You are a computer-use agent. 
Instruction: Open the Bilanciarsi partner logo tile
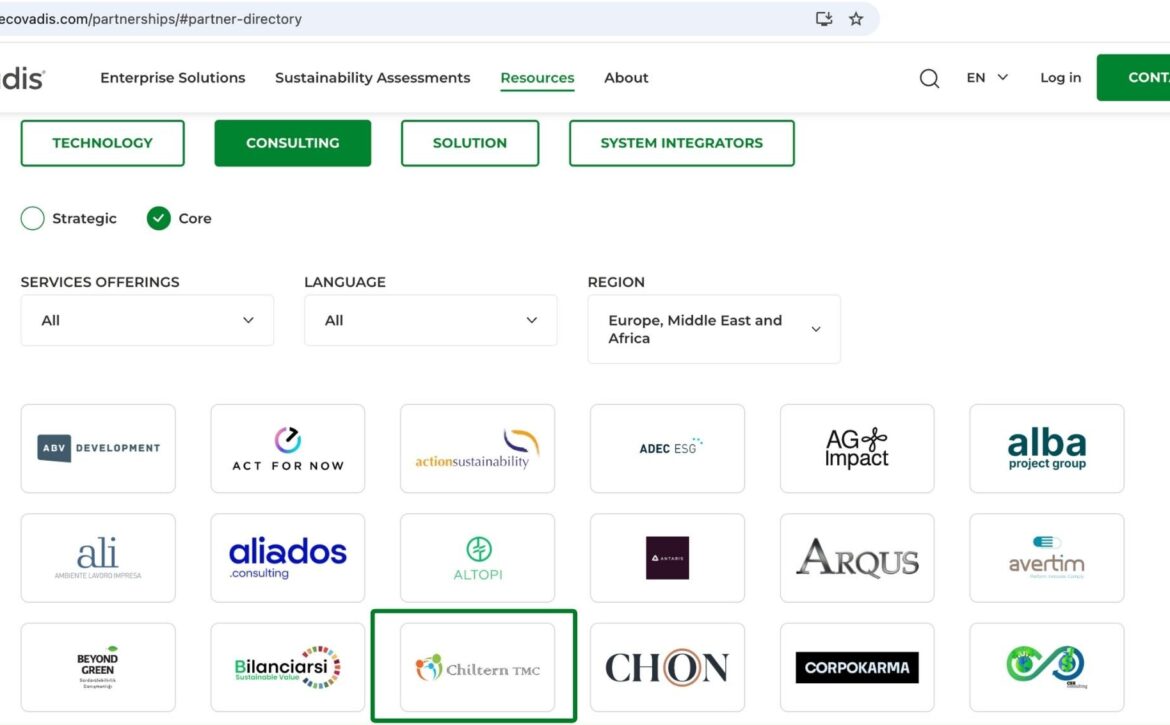288,667
